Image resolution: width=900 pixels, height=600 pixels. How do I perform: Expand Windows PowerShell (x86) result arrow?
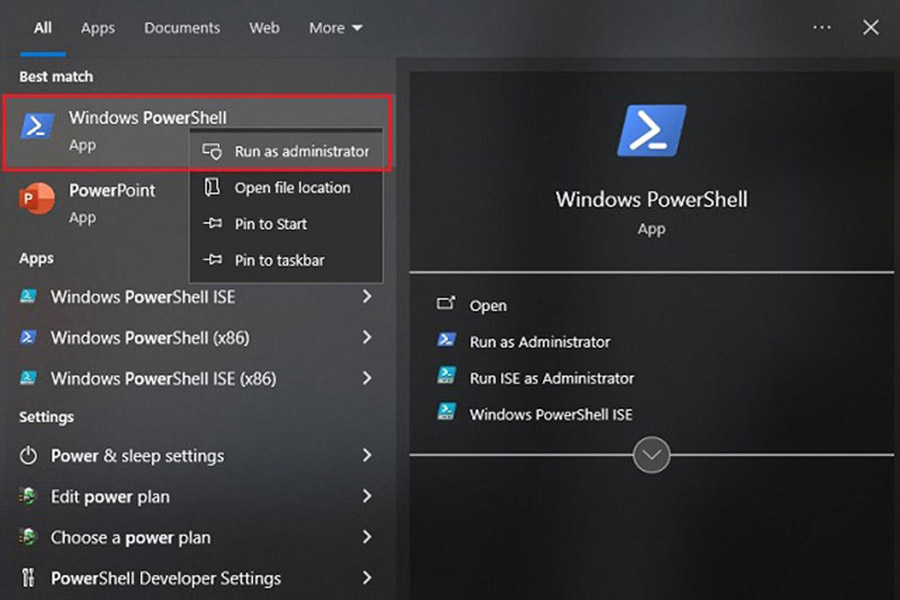pos(367,337)
